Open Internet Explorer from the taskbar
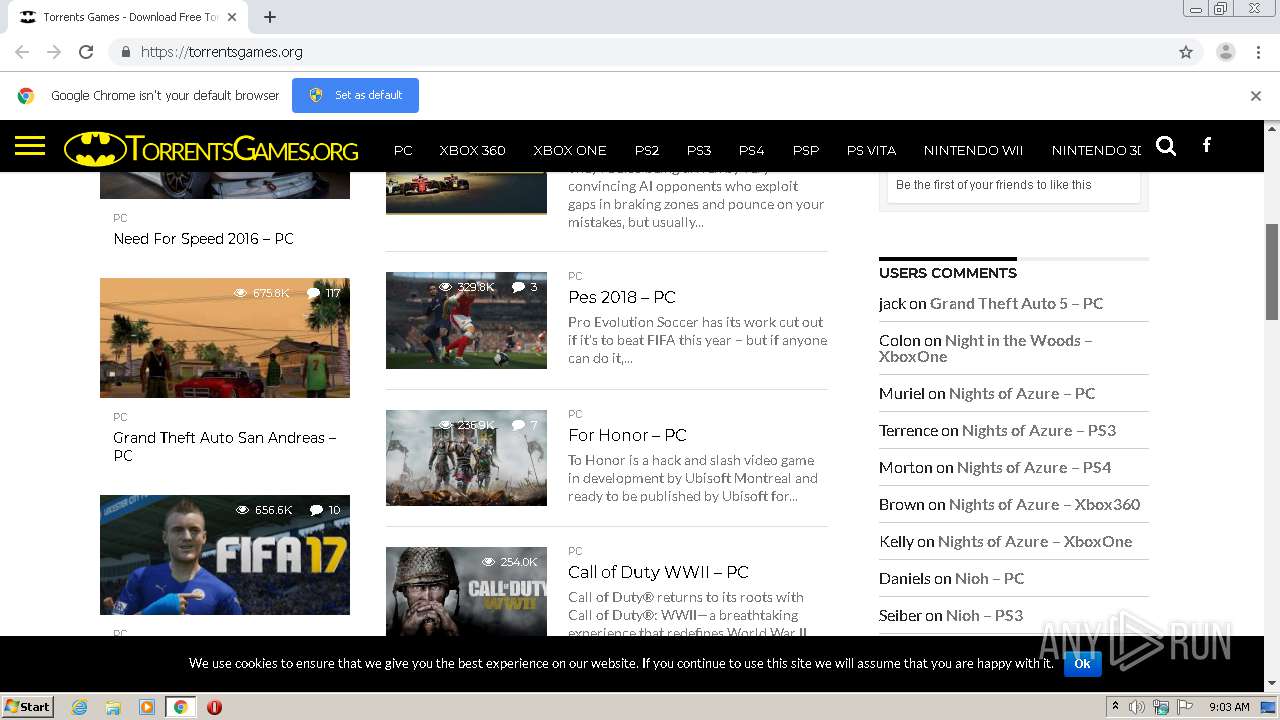The height and width of the screenshot is (720, 1280). (80, 707)
